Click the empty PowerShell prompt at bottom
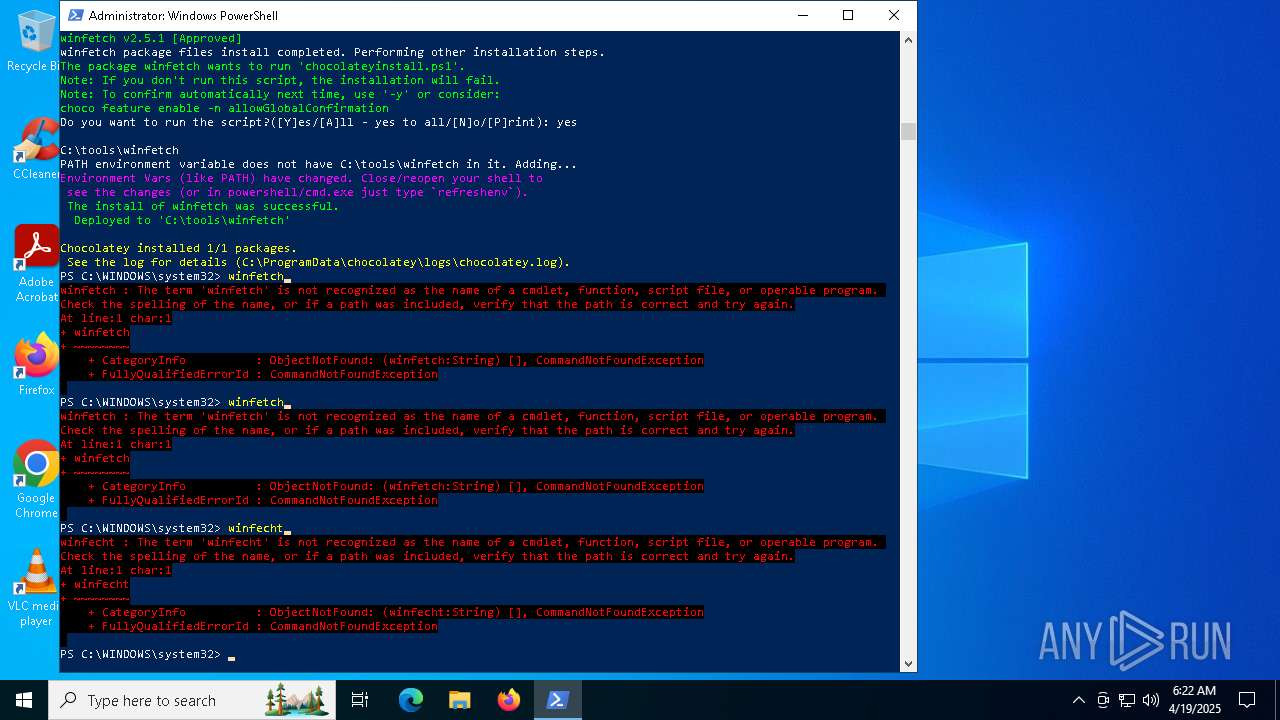The width and height of the screenshot is (1280, 720). [147, 654]
